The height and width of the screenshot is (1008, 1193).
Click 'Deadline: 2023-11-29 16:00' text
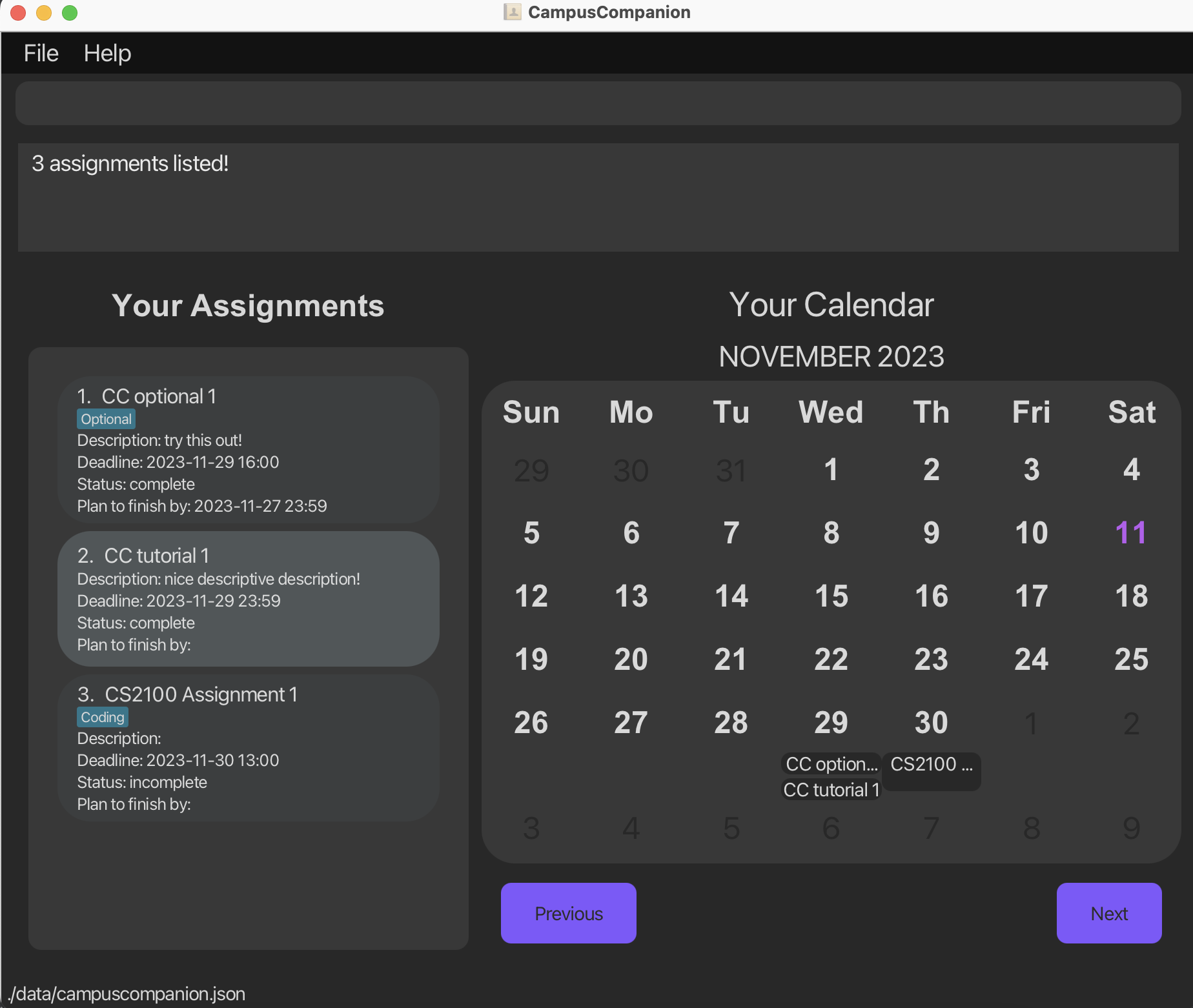178,462
